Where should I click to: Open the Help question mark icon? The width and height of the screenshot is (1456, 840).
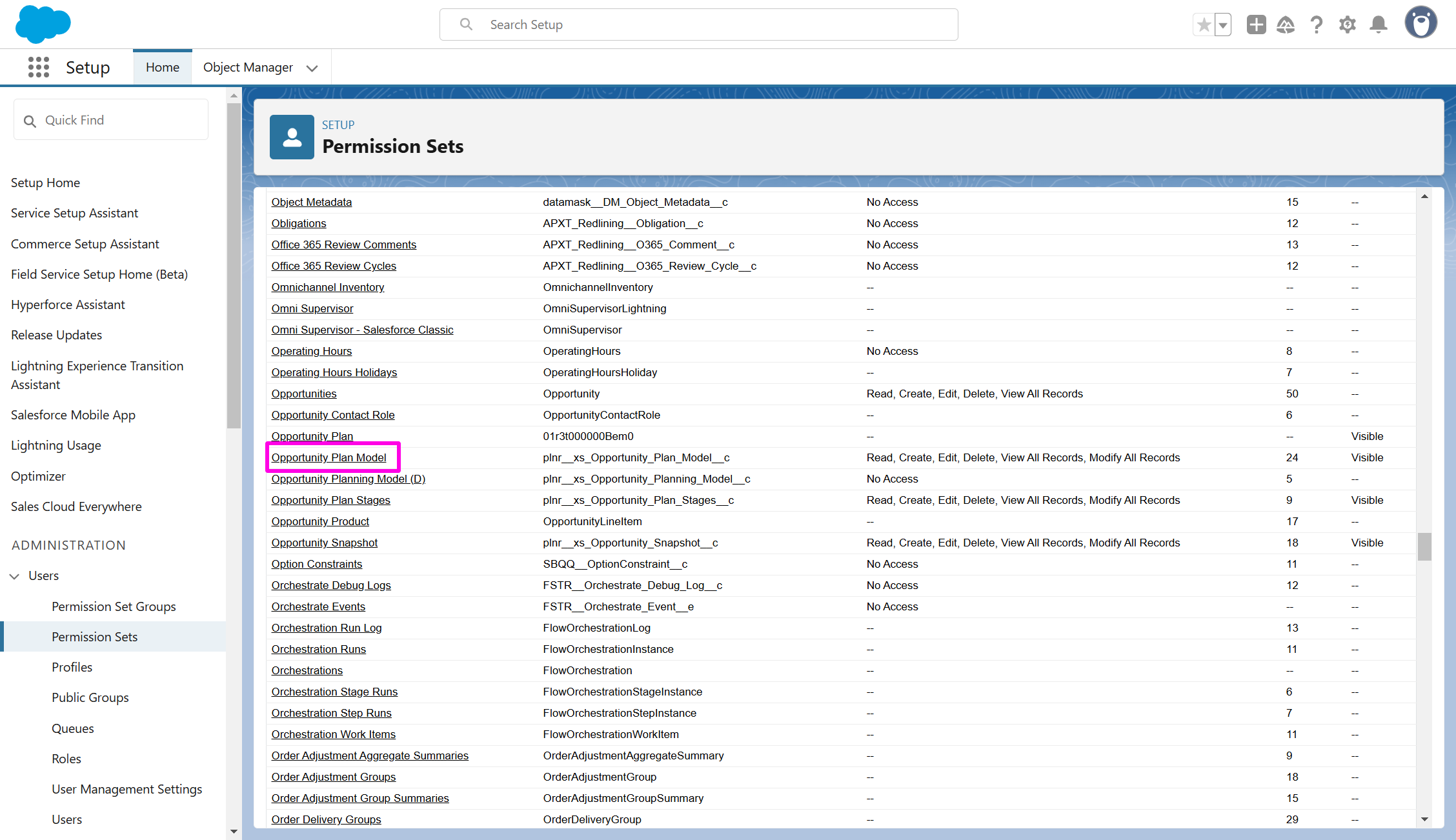(x=1317, y=25)
